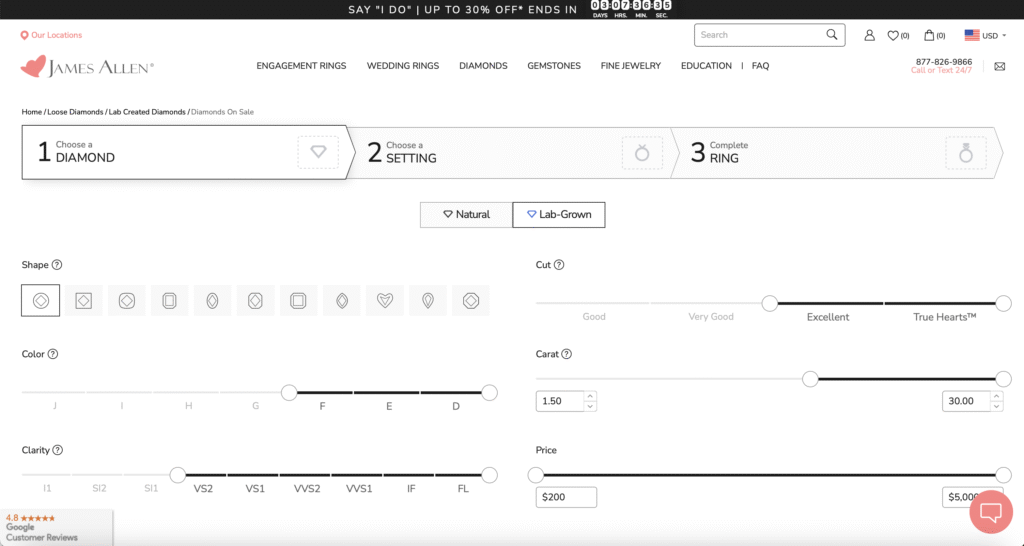
Task: Open the live chat bubble
Action: coord(990,512)
